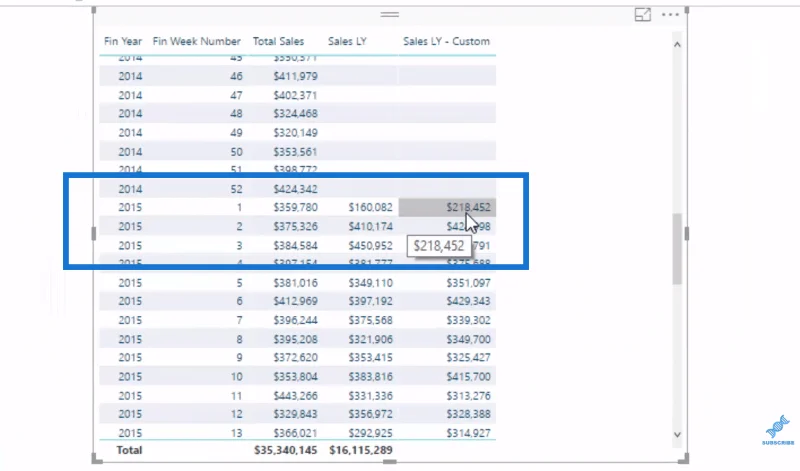The width and height of the screenshot is (800, 471).
Task: Select Total Sales cell $372,620
Action: point(295,358)
